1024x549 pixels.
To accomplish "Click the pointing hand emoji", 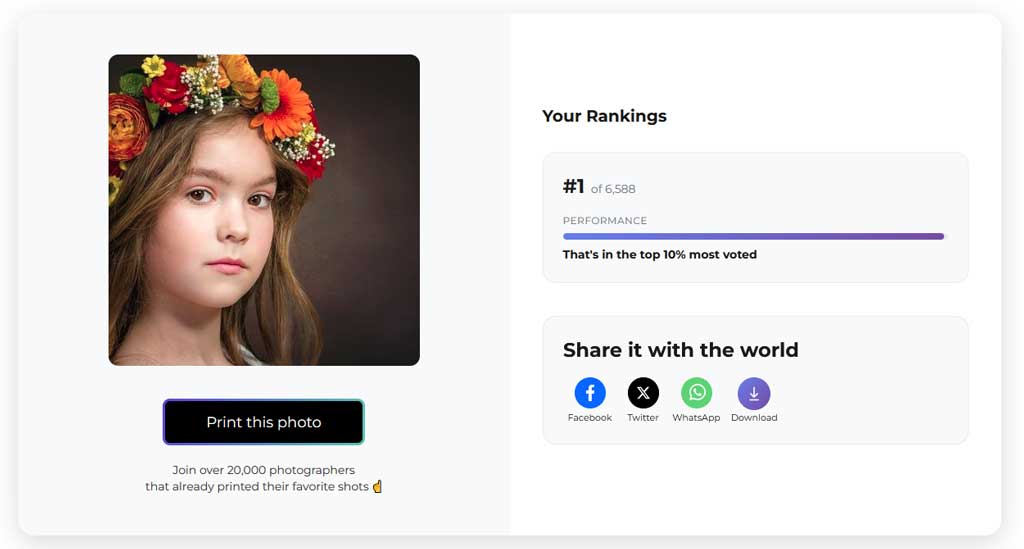I will tap(377, 486).
